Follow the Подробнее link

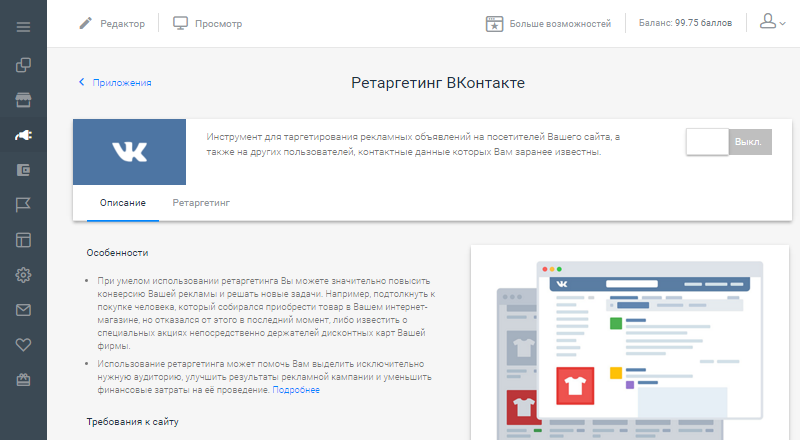[x=296, y=390]
